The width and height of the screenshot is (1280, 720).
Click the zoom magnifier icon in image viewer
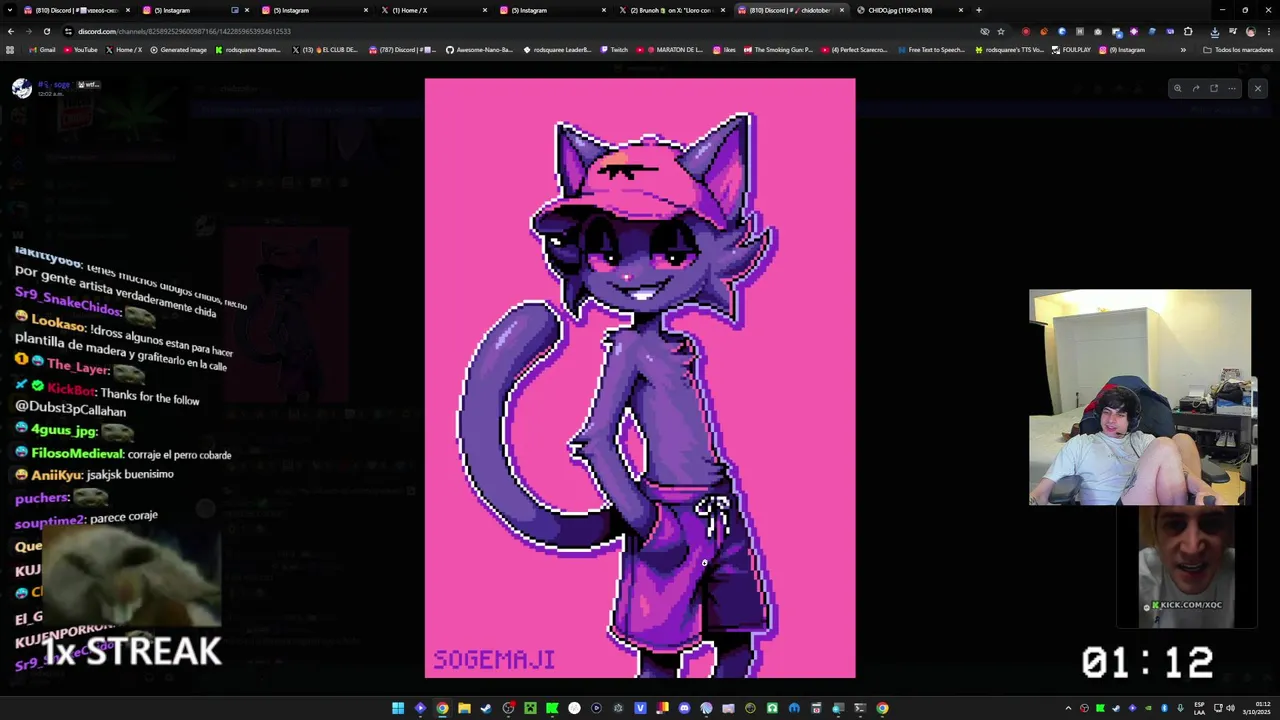pyautogui.click(x=1177, y=88)
